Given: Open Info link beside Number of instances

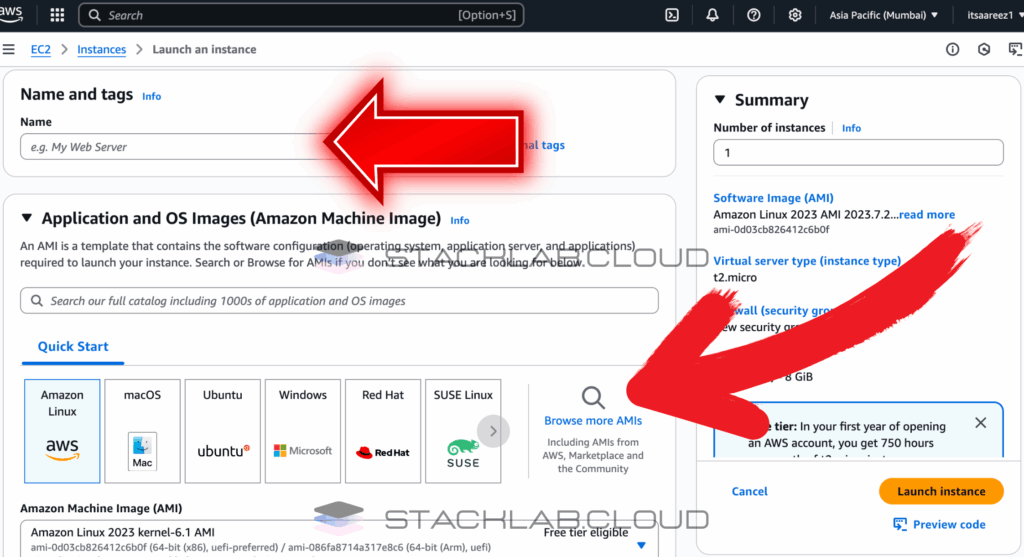Looking at the screenshot, I should tap(851, 128).
